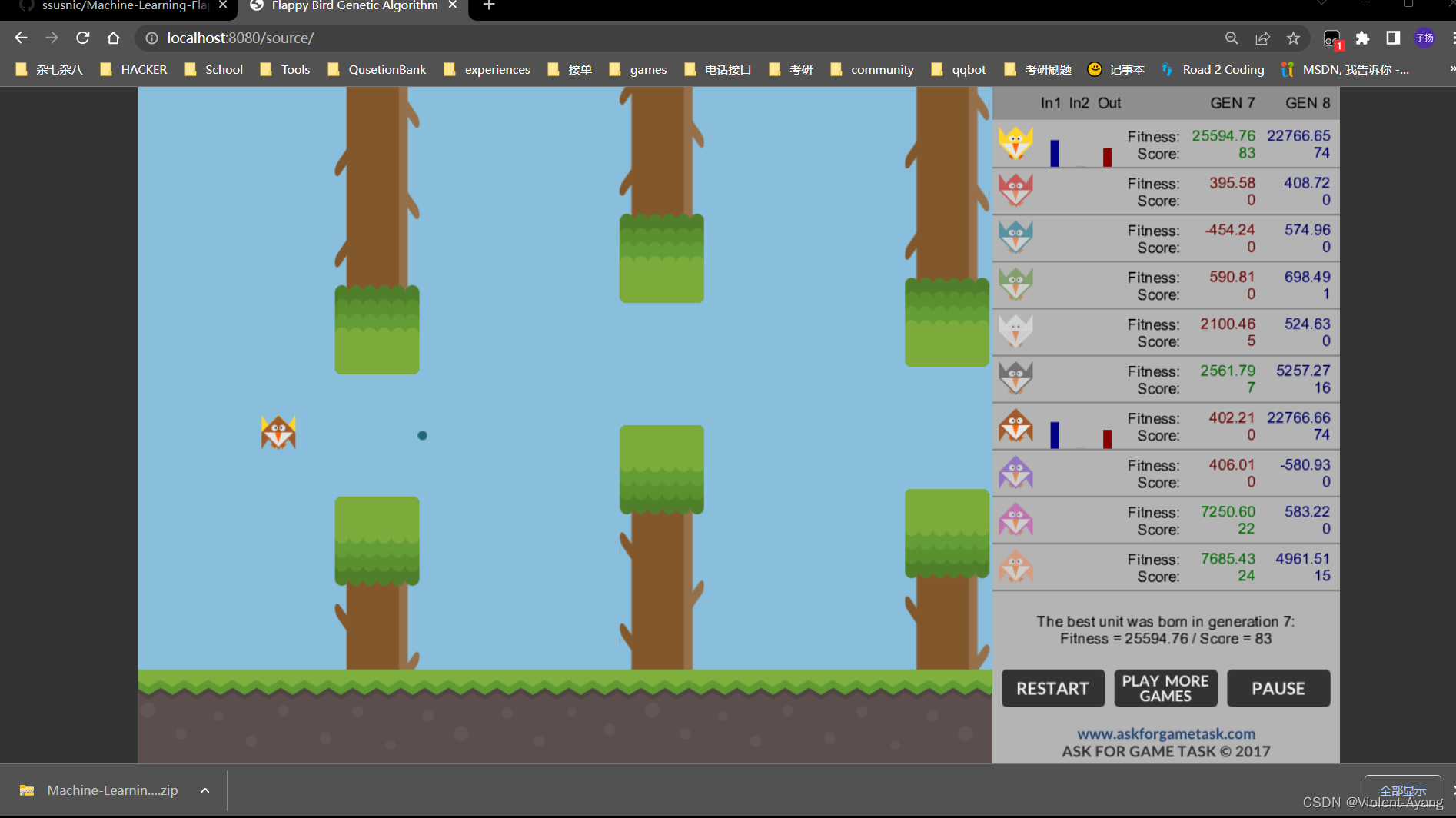Open the experiences bookmark folder
Screen dimensions: 1456x818
point(487,70)
